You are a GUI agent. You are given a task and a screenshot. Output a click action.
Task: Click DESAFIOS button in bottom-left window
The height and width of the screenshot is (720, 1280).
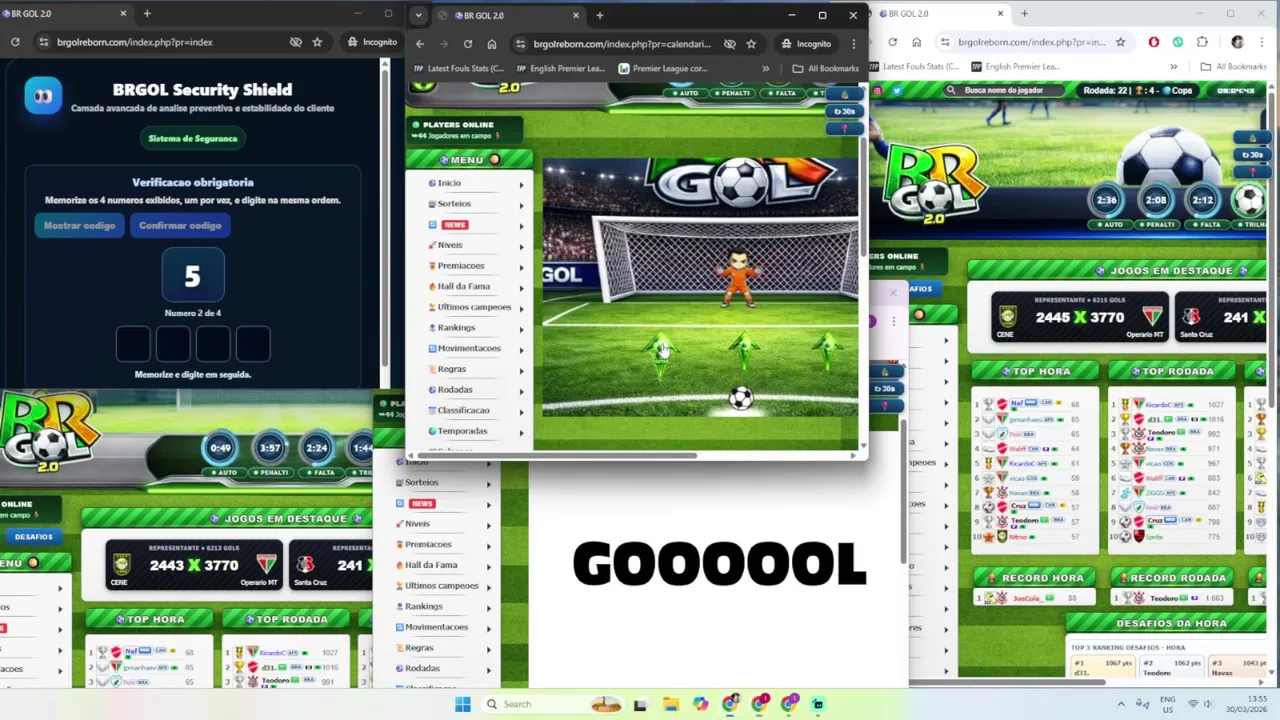[x=33, y=537]
